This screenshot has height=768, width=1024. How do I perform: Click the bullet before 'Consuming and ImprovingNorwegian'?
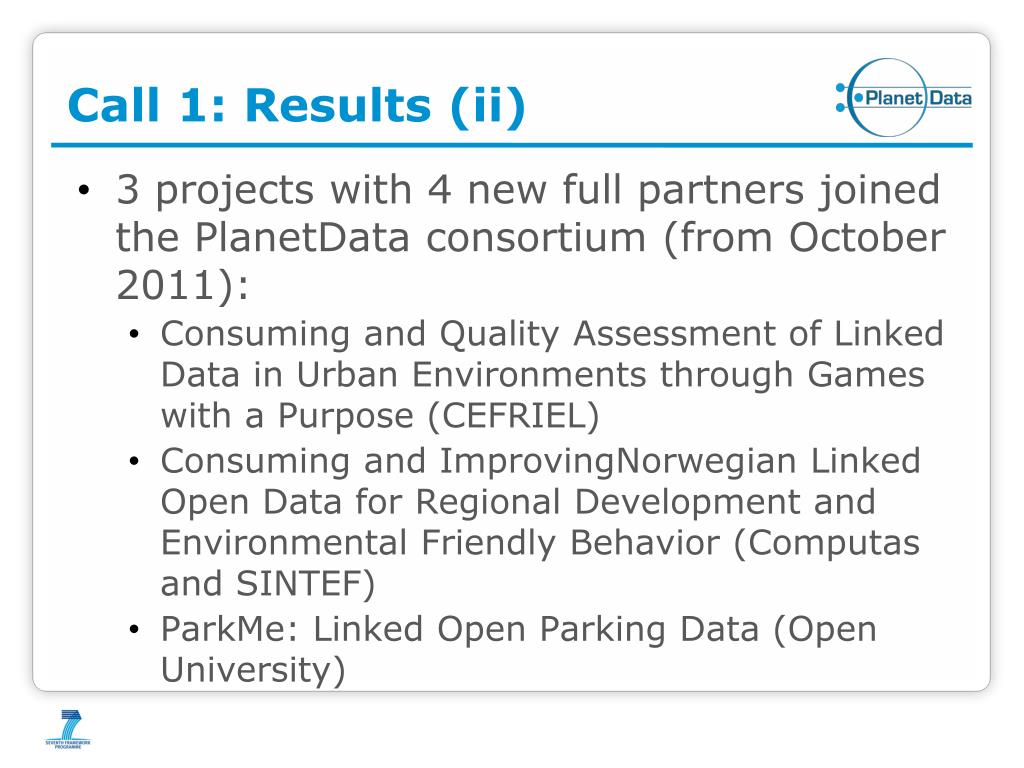135,462
